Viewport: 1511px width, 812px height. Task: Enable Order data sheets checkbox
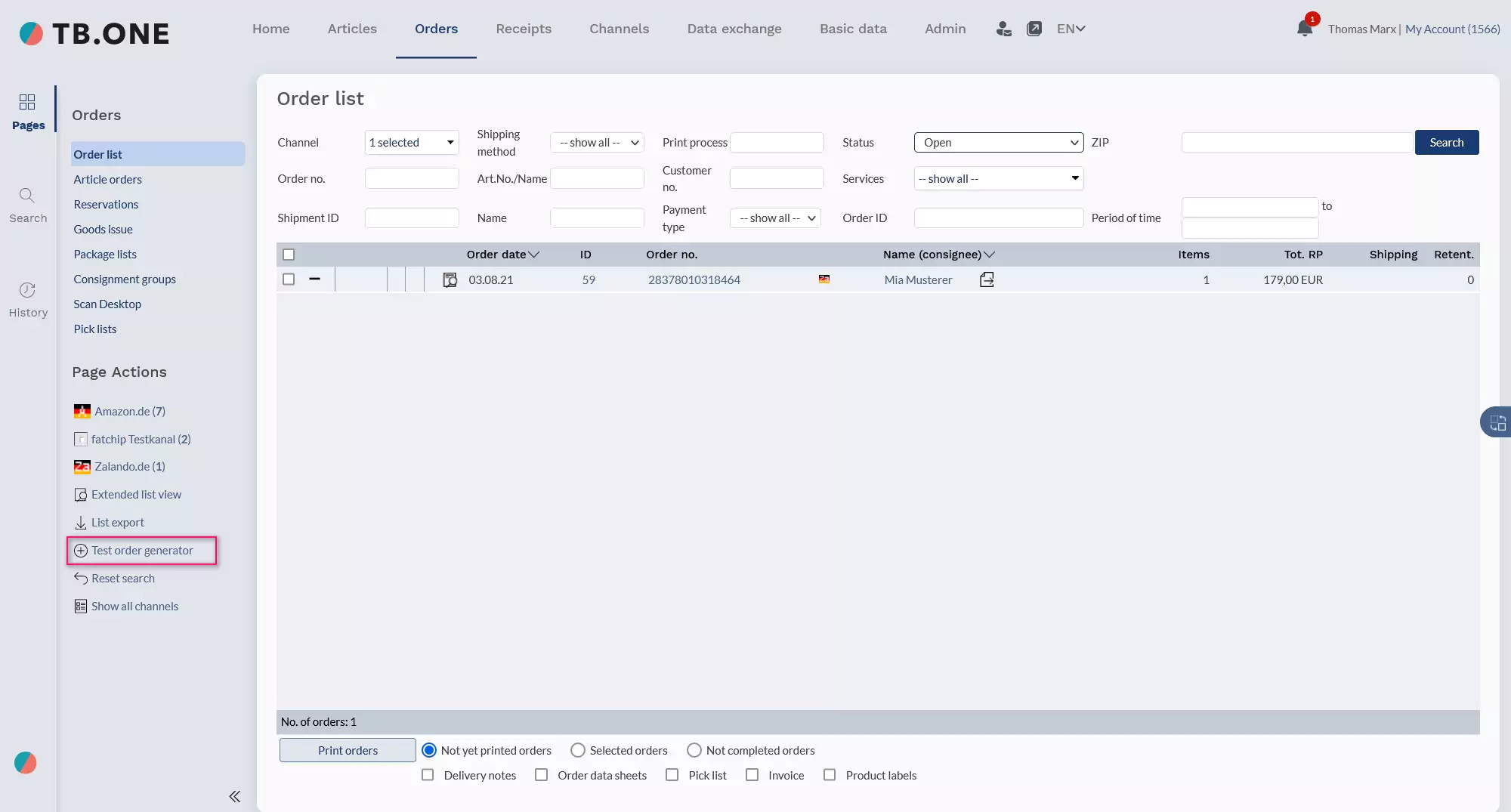tap(541, 775)
